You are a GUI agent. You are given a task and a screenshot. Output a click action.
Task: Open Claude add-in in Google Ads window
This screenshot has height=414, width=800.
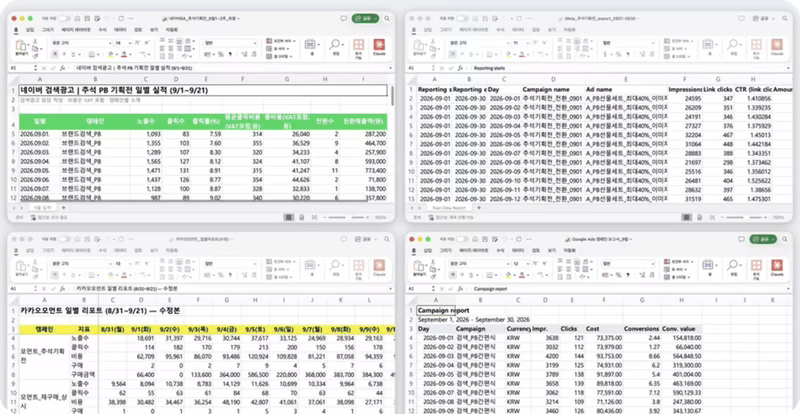pos(777,266)
